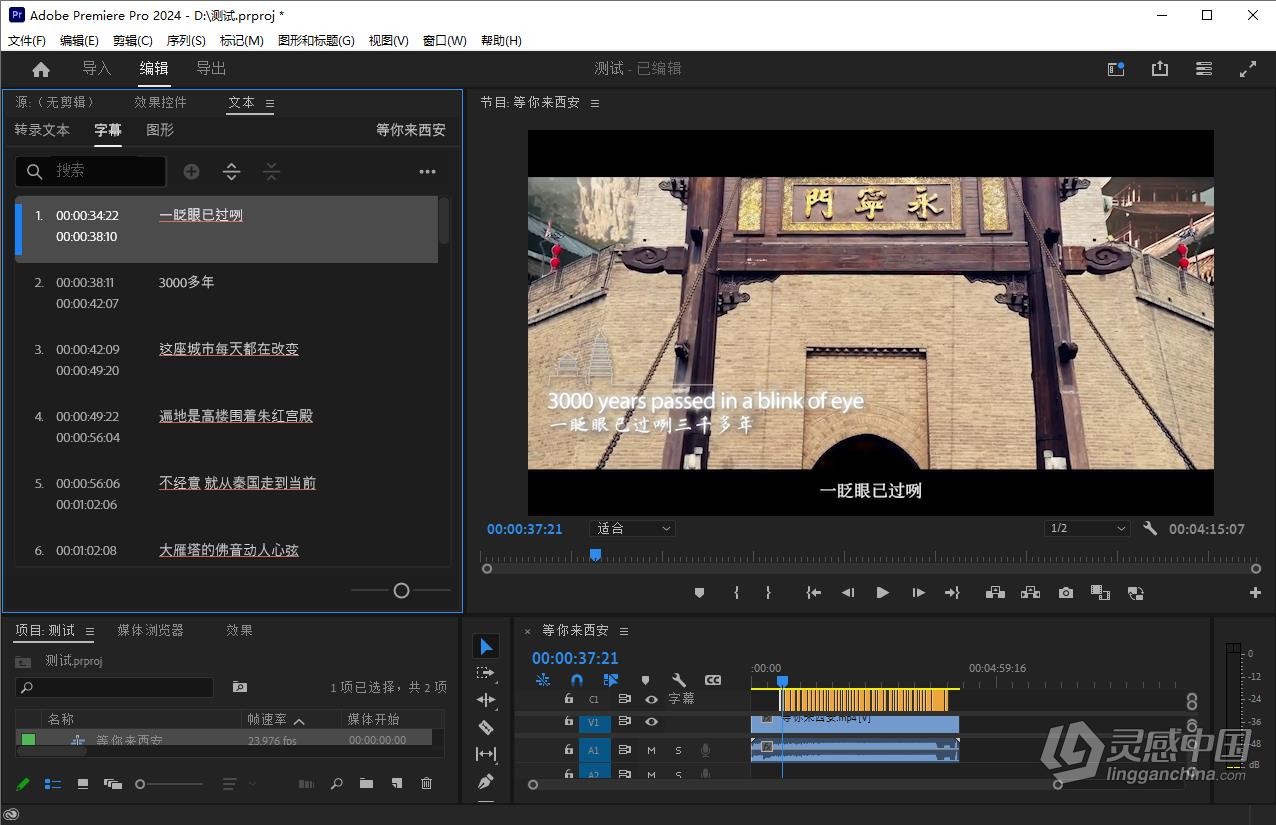Viewport: 1276px width, 825px height.
Task: Mute the A1 audio track
Action: (651, 750)
